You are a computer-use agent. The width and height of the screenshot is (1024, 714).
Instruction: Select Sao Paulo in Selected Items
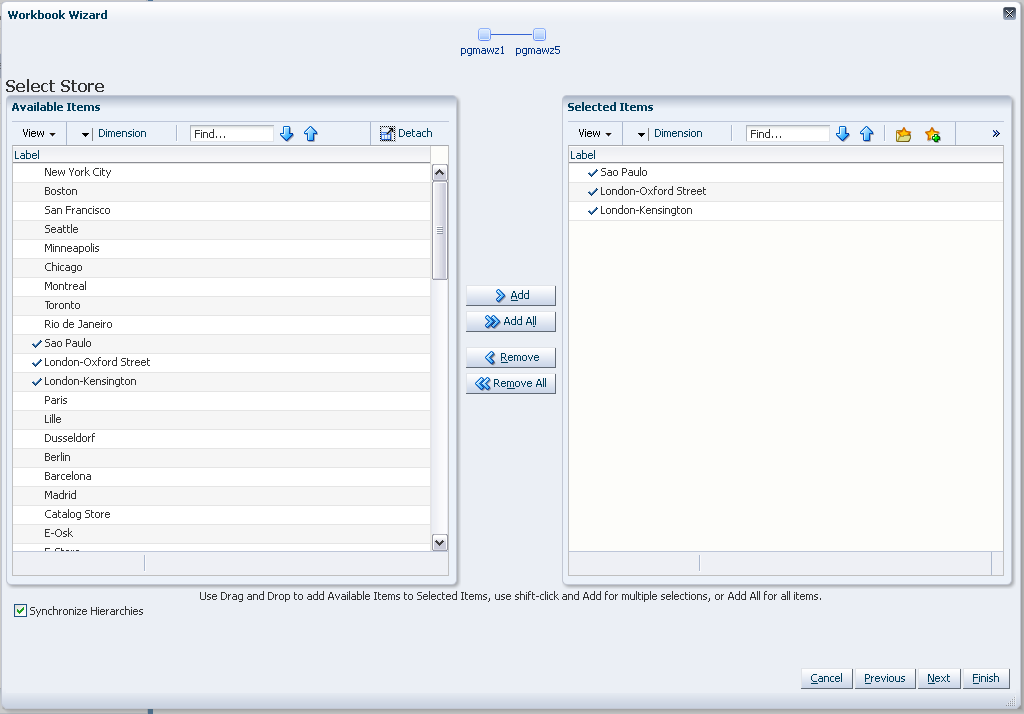click(786, 172)
